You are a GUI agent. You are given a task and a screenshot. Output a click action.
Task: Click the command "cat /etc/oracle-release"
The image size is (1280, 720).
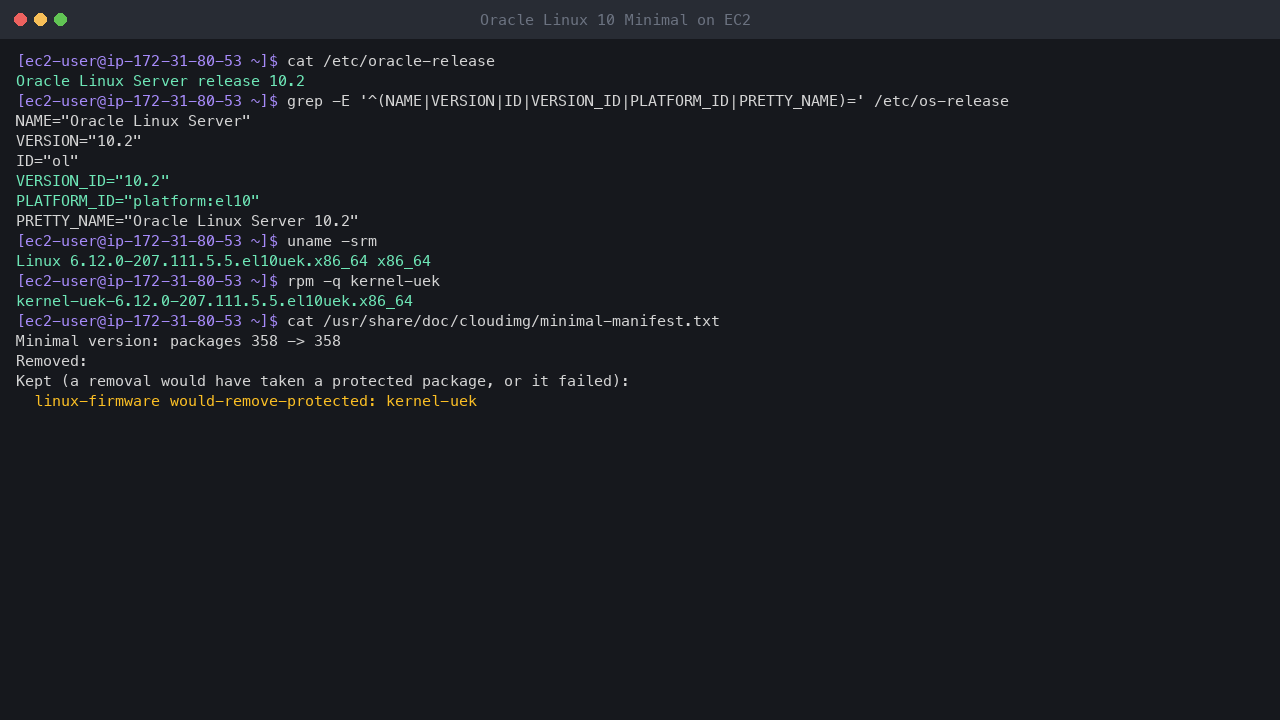391,61
